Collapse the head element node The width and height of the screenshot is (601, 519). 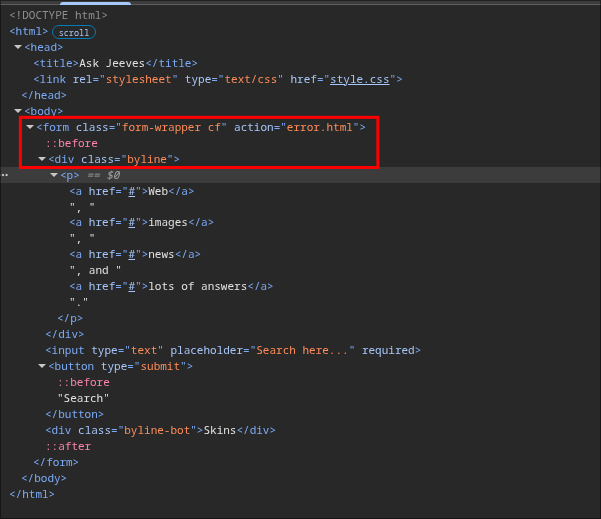[x=18, y=47]
